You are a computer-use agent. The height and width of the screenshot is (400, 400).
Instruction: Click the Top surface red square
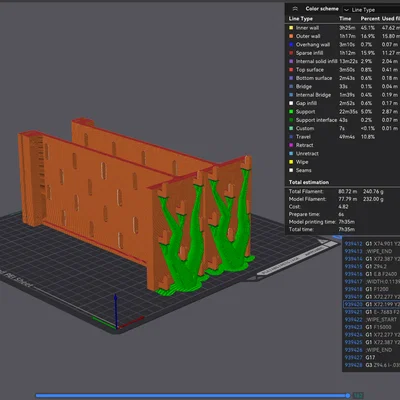pyautogui.click(x=291, y=70)
